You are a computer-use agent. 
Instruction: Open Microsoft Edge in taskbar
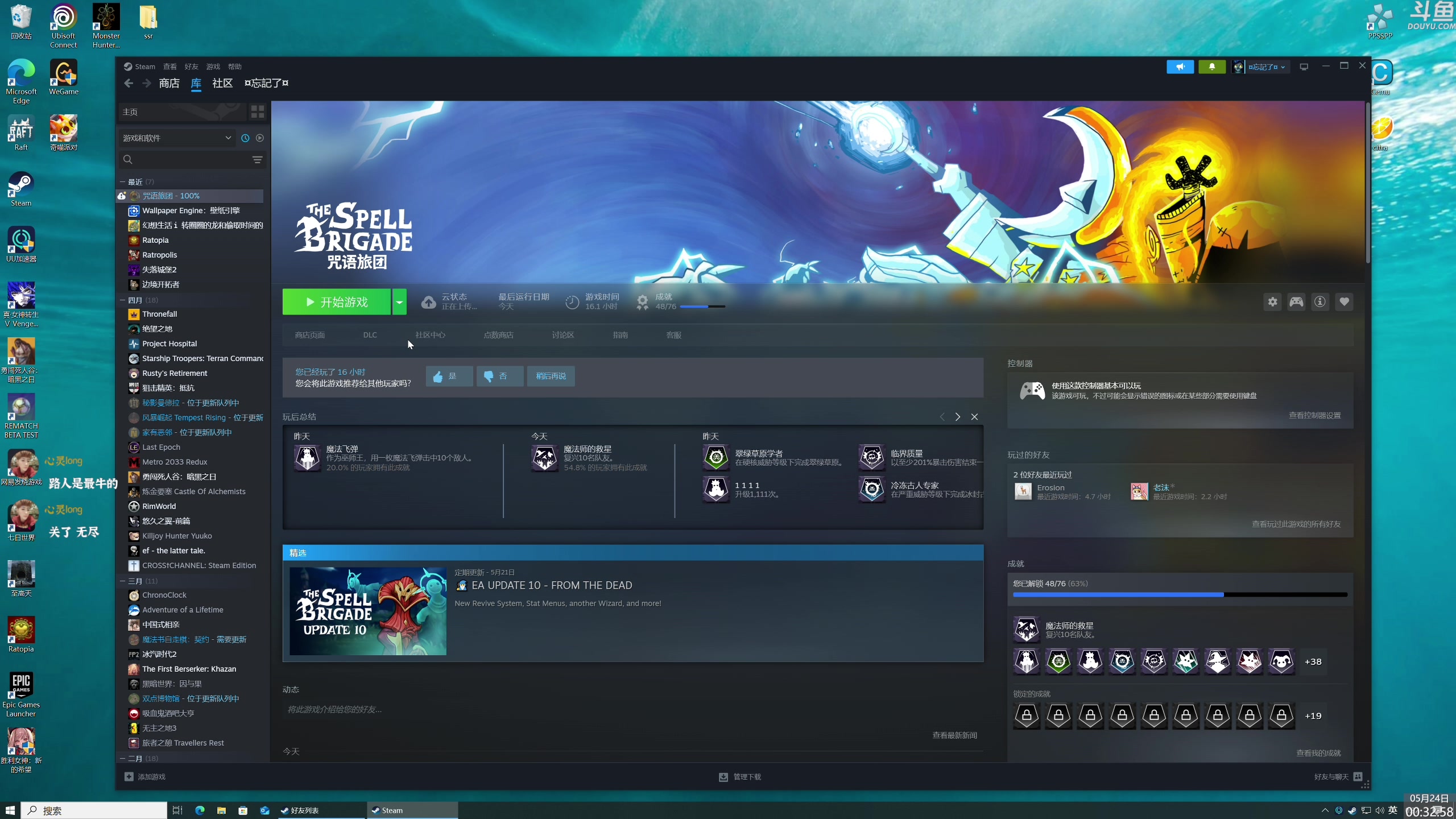pos(200,810)
